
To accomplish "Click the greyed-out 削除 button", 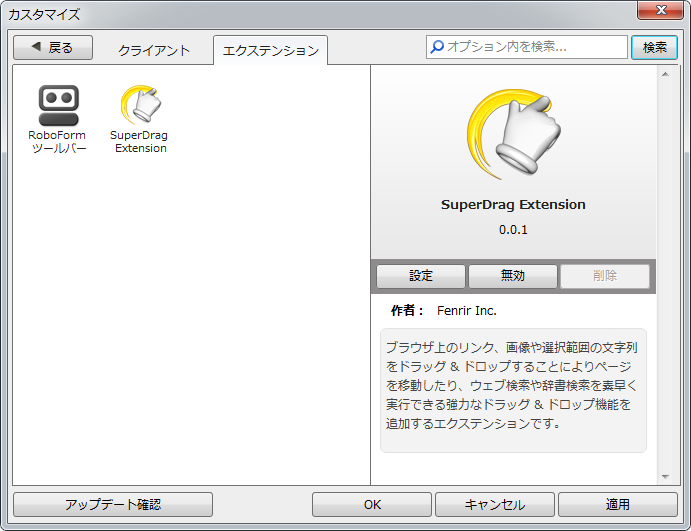I will coord(605,276).
